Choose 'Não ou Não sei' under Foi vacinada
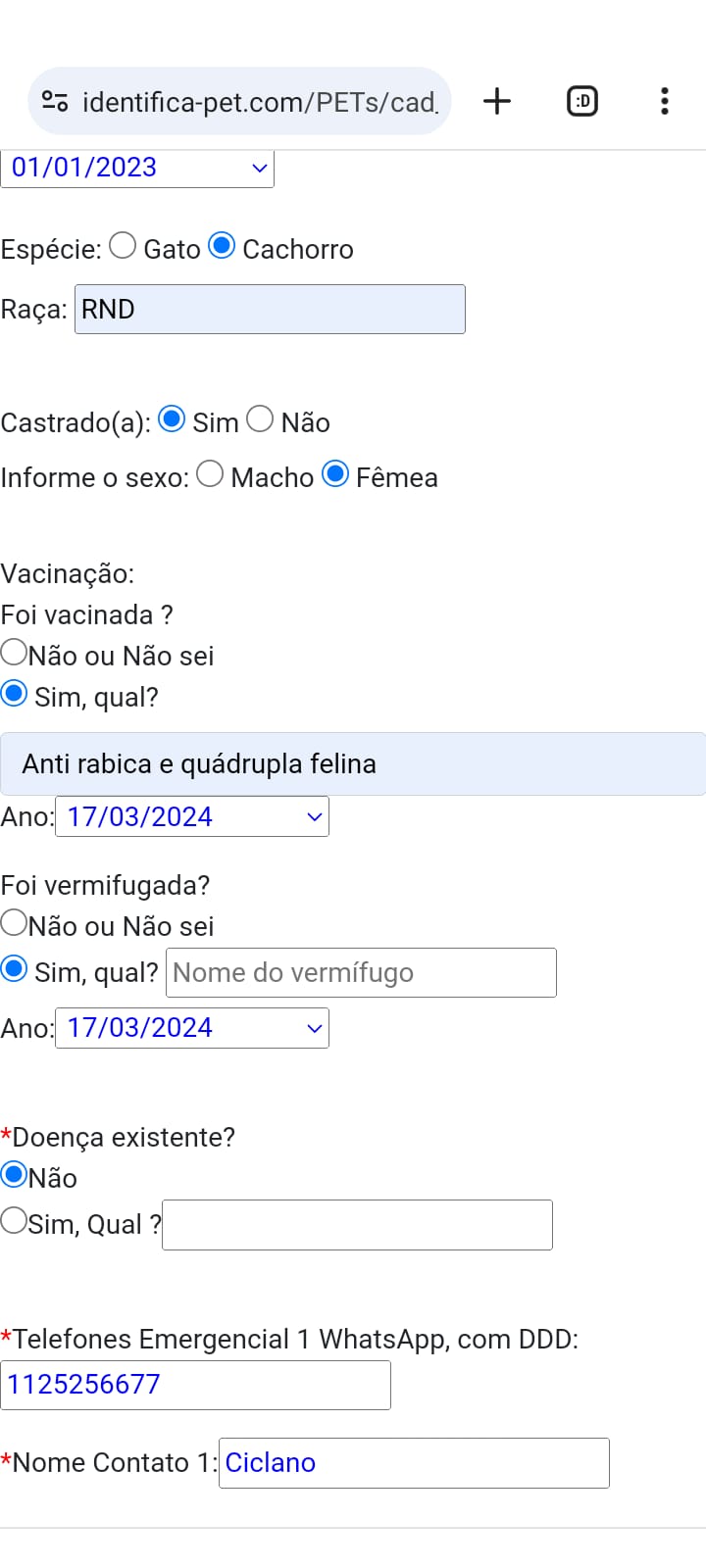This screenshot has width=706, height=1568. coord(14,652)
